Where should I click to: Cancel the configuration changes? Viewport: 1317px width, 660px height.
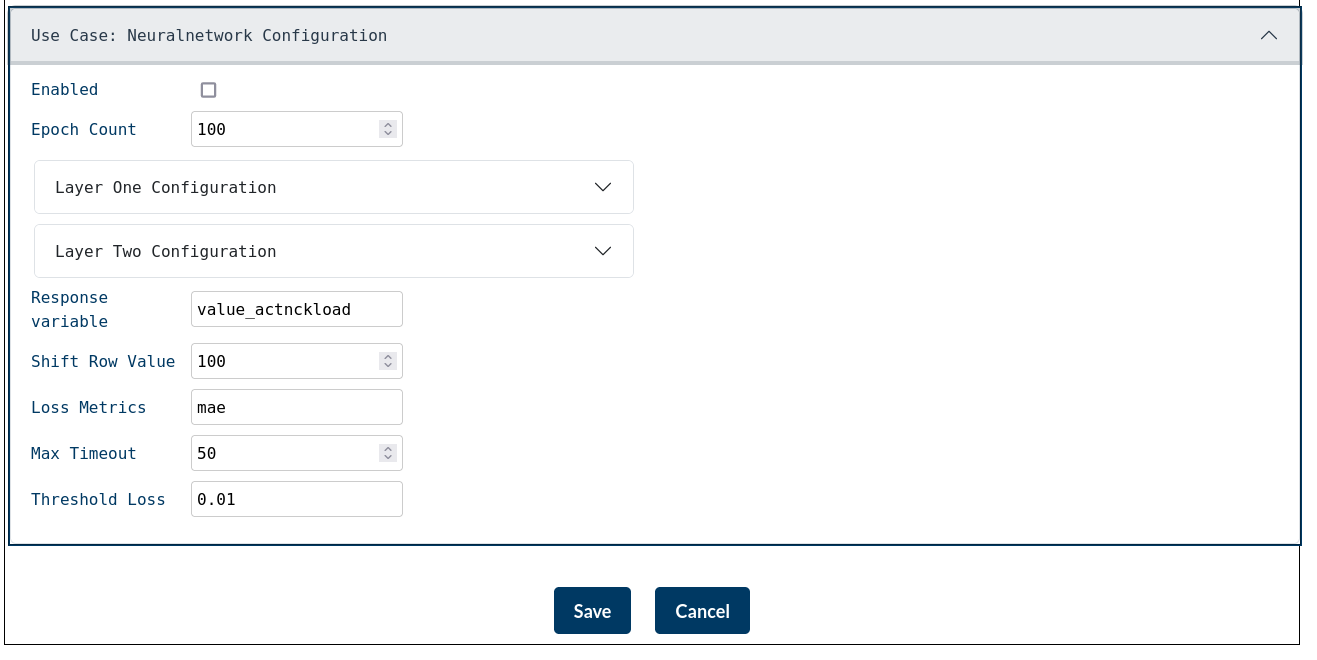click(702, 611)
